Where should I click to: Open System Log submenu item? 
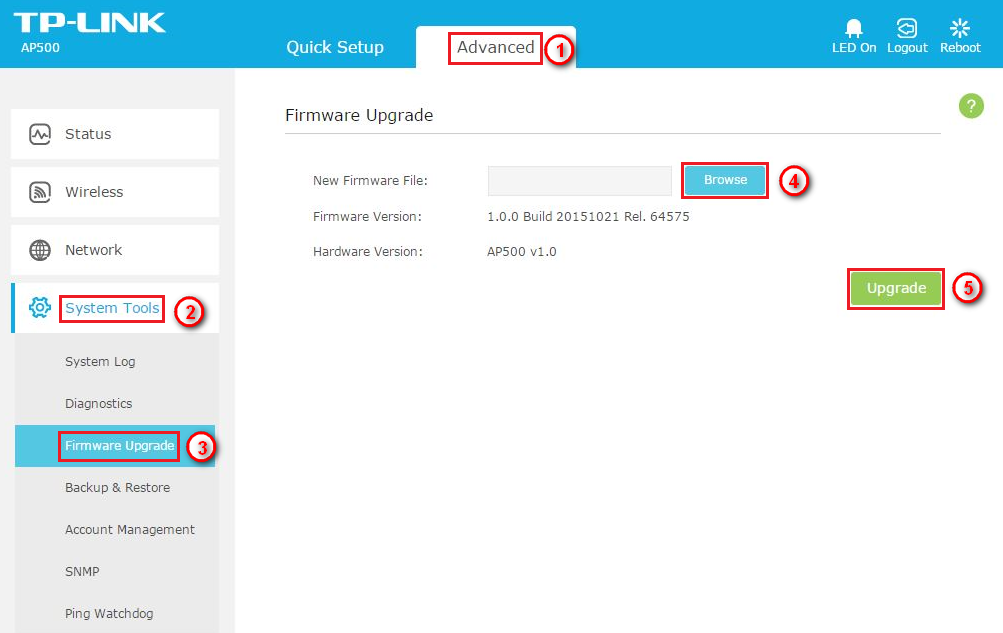tap(100, 362)
